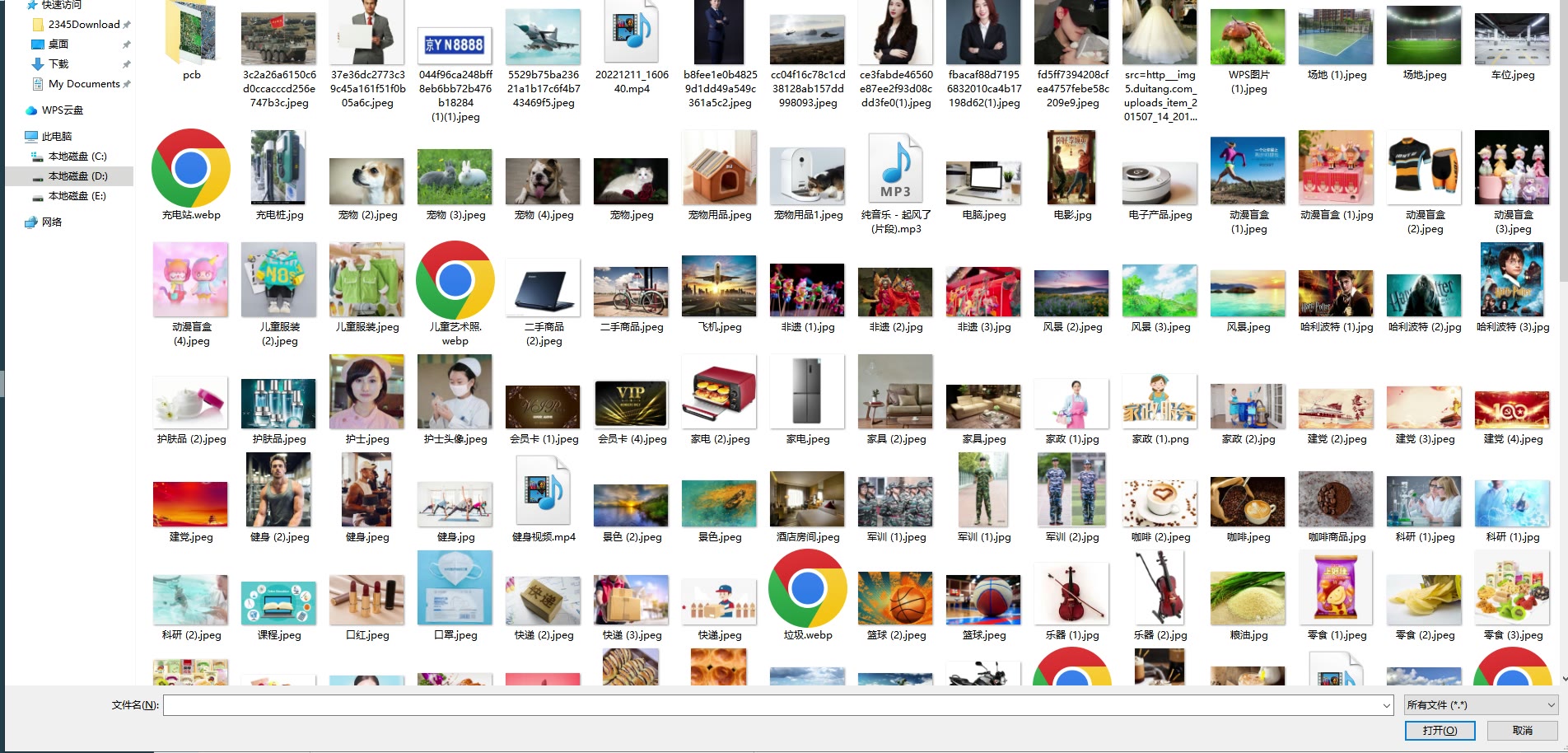Viewport: 1568px width, 753px height.
Task: Select the 课程.jpeg thumbnail
Action: [x=279, y=603]
